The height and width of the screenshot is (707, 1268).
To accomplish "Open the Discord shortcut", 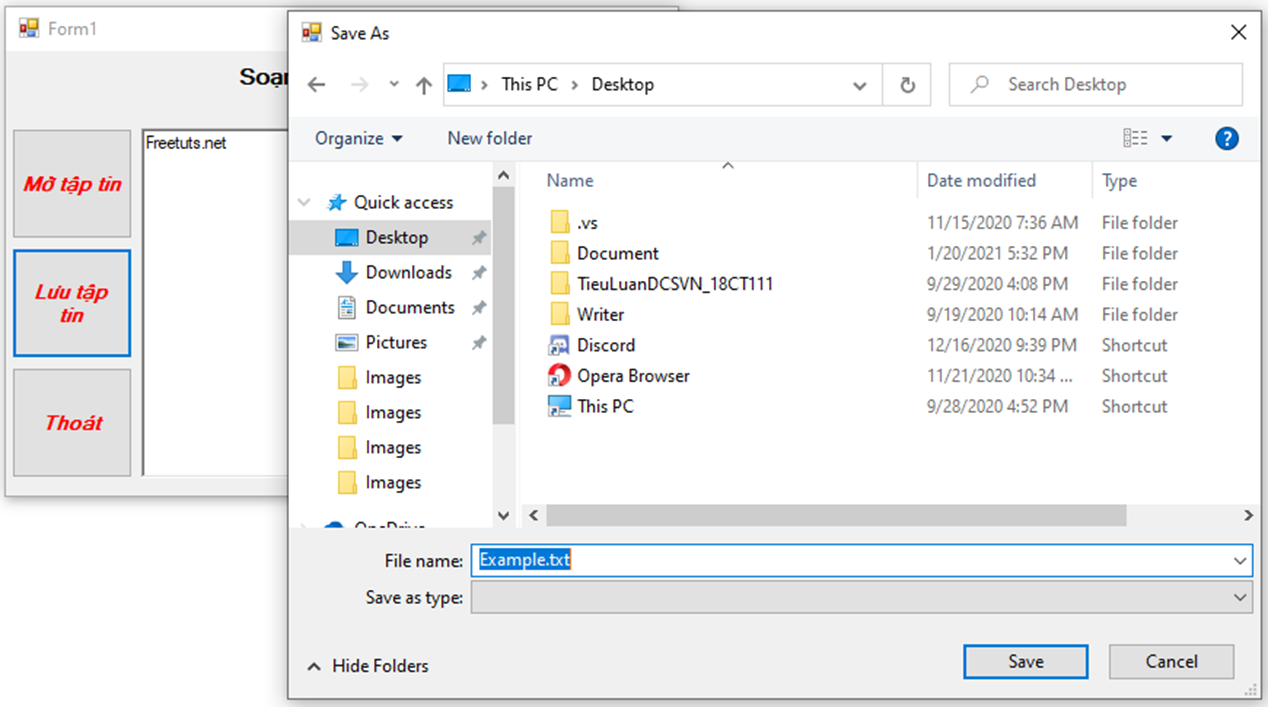I will click(605, 345).
